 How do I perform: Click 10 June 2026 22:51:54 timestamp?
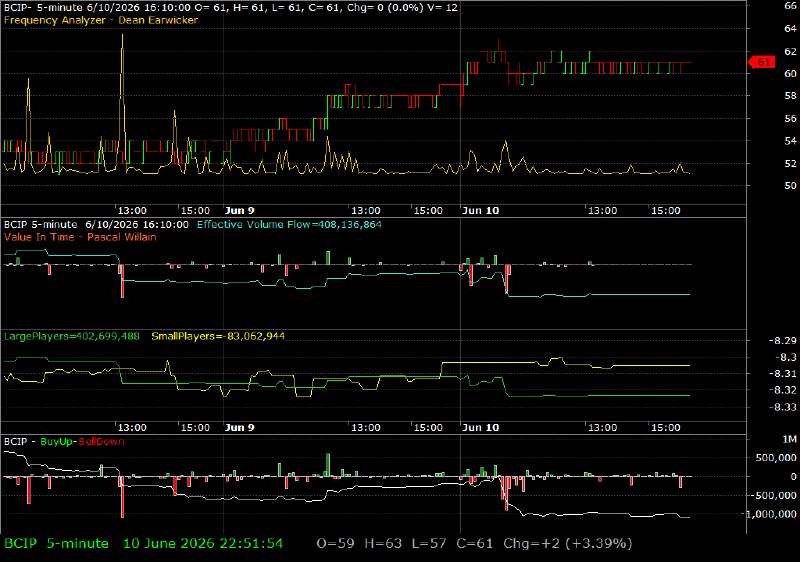click(x=203, y=544)
